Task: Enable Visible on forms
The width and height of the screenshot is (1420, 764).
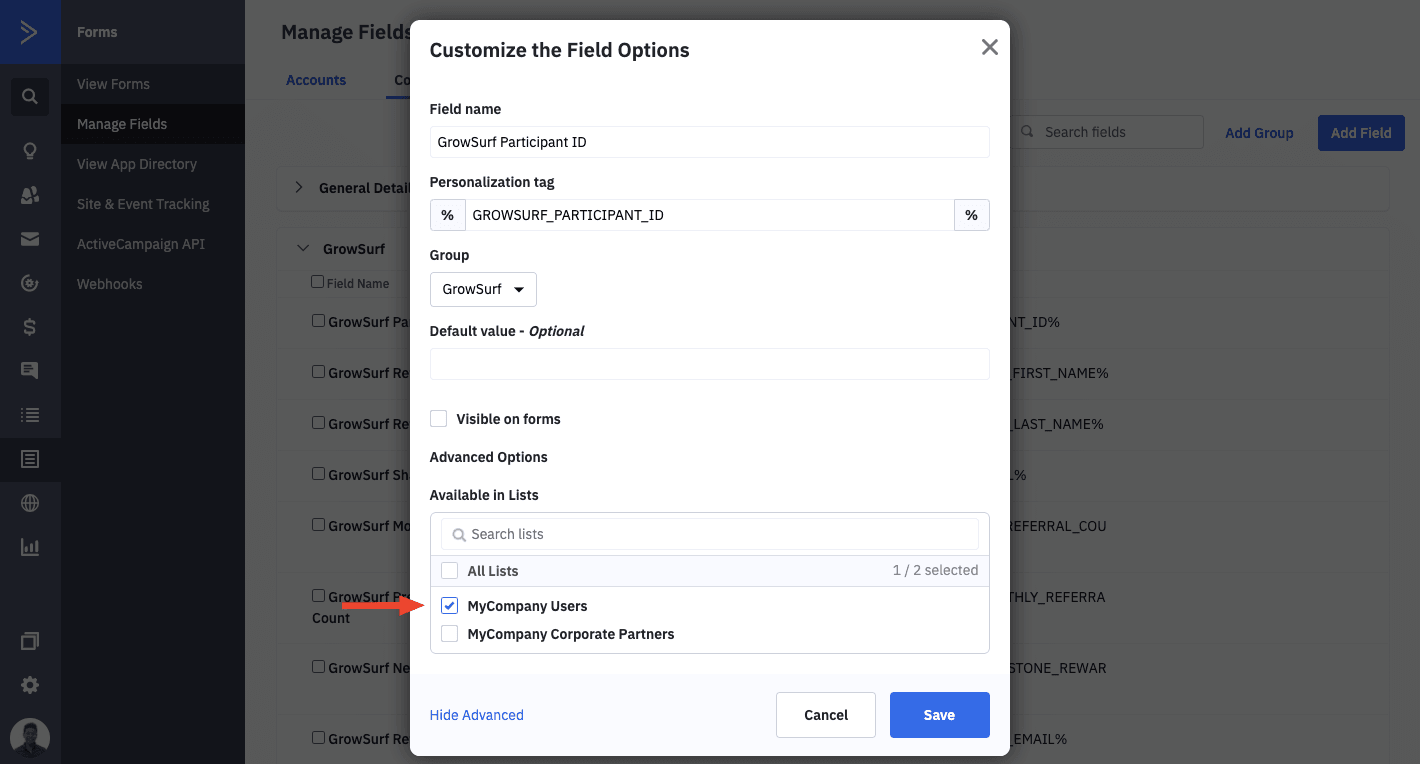Action: tap(438, 418)
